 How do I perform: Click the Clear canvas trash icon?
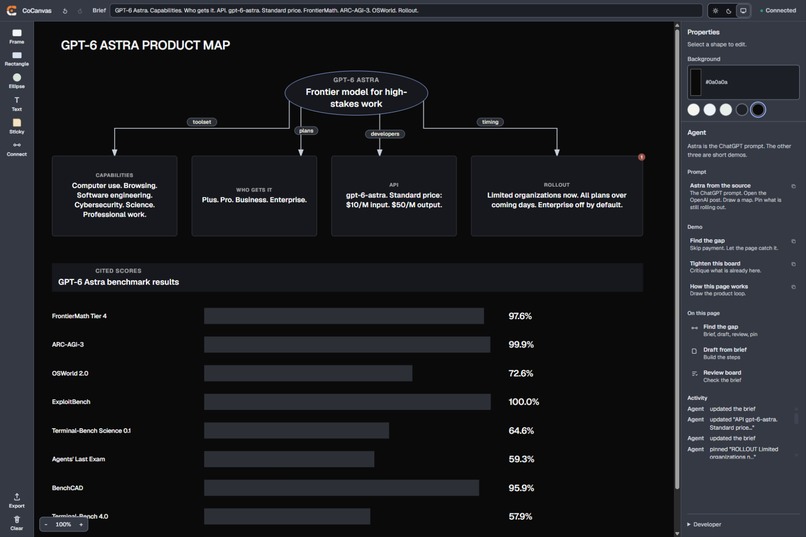[x=16, y=523]
